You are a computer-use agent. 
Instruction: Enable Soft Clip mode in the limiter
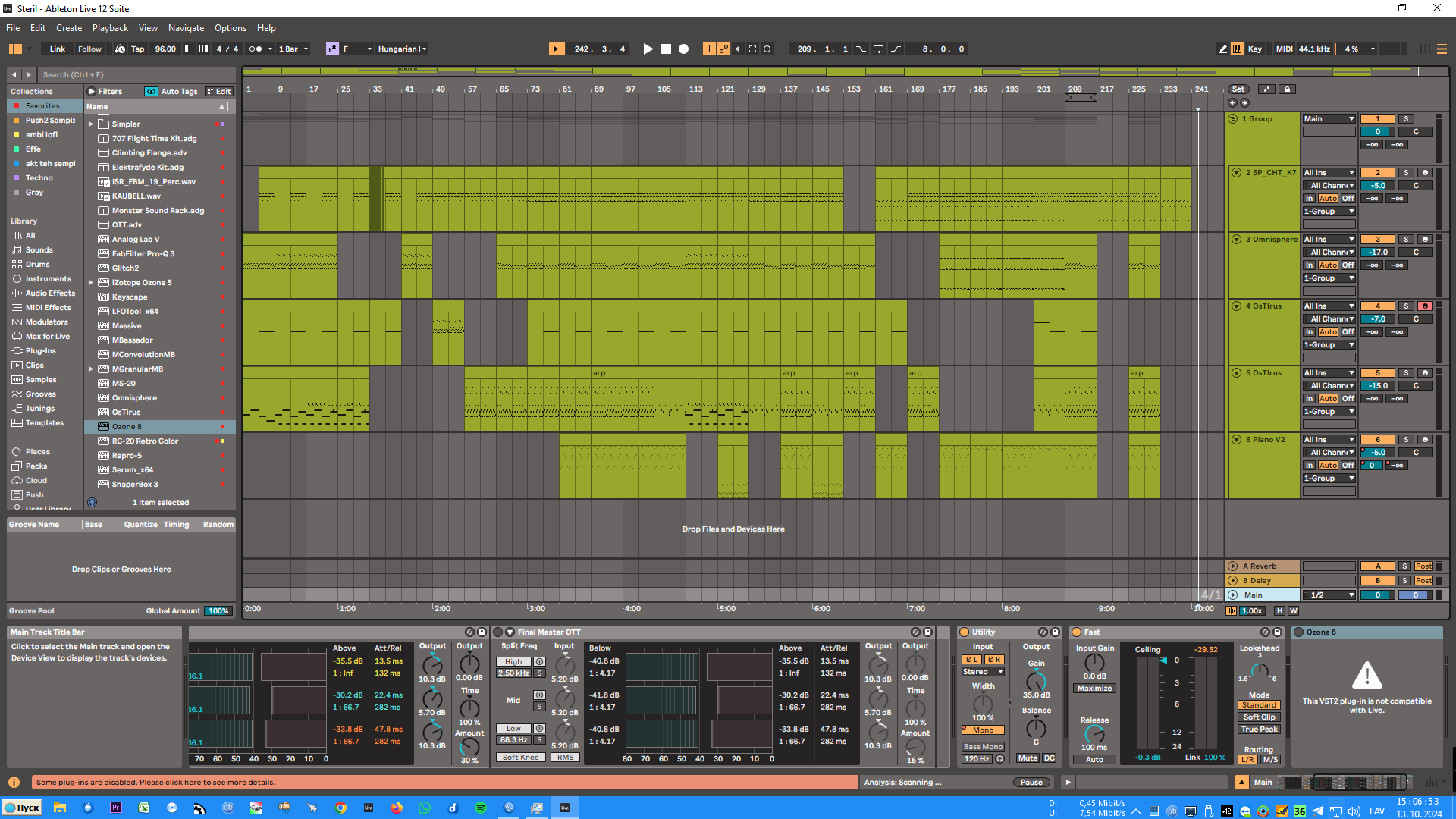coord(1259,717)
